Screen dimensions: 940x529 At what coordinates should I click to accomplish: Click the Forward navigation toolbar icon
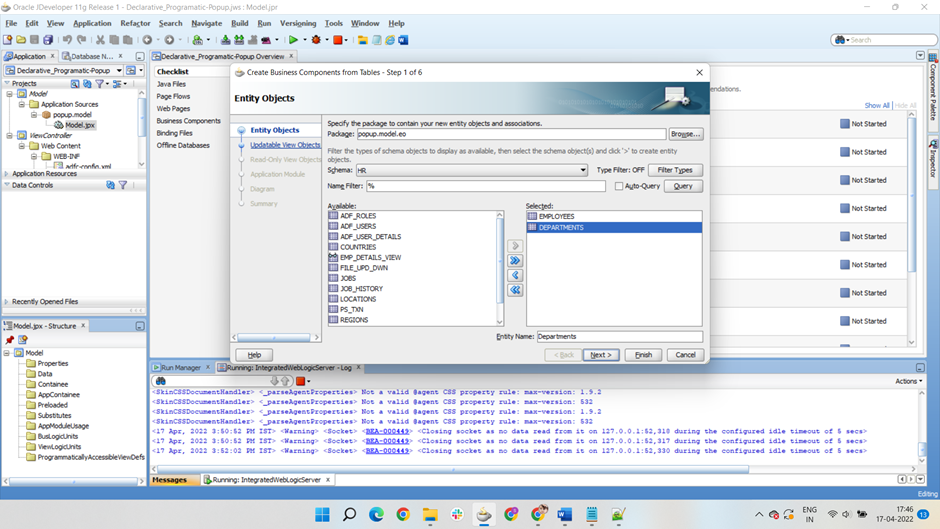tap(169, 40)
